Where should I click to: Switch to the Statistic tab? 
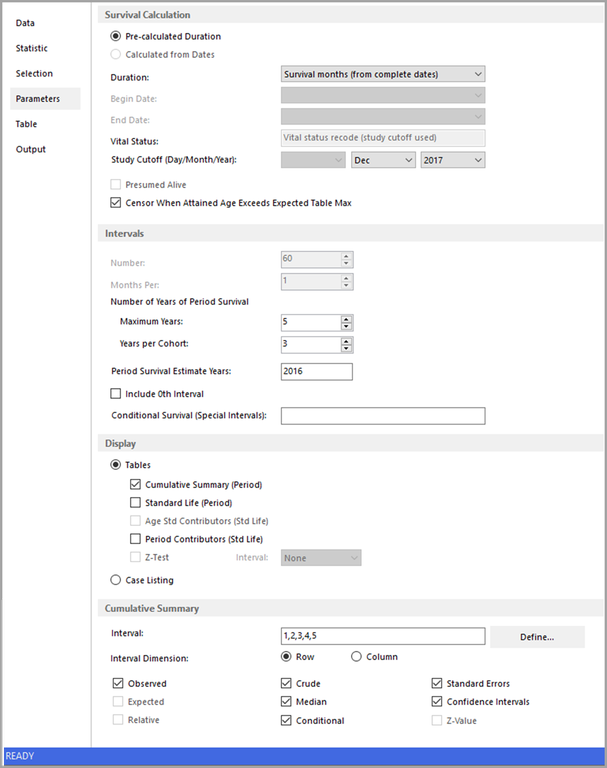coord(31,48)
